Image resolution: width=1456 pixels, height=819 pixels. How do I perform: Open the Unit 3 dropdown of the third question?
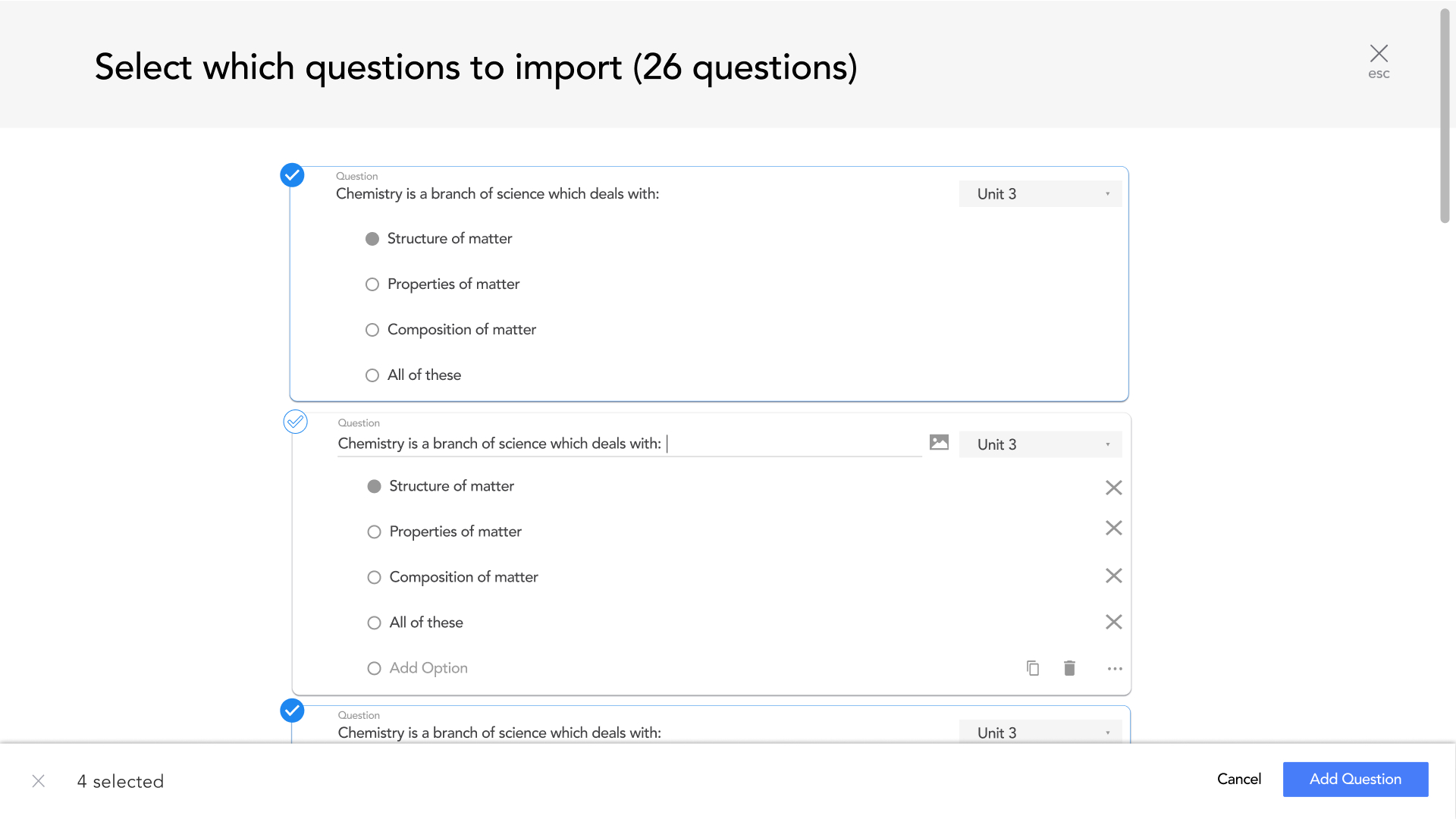click(1040, 733)
